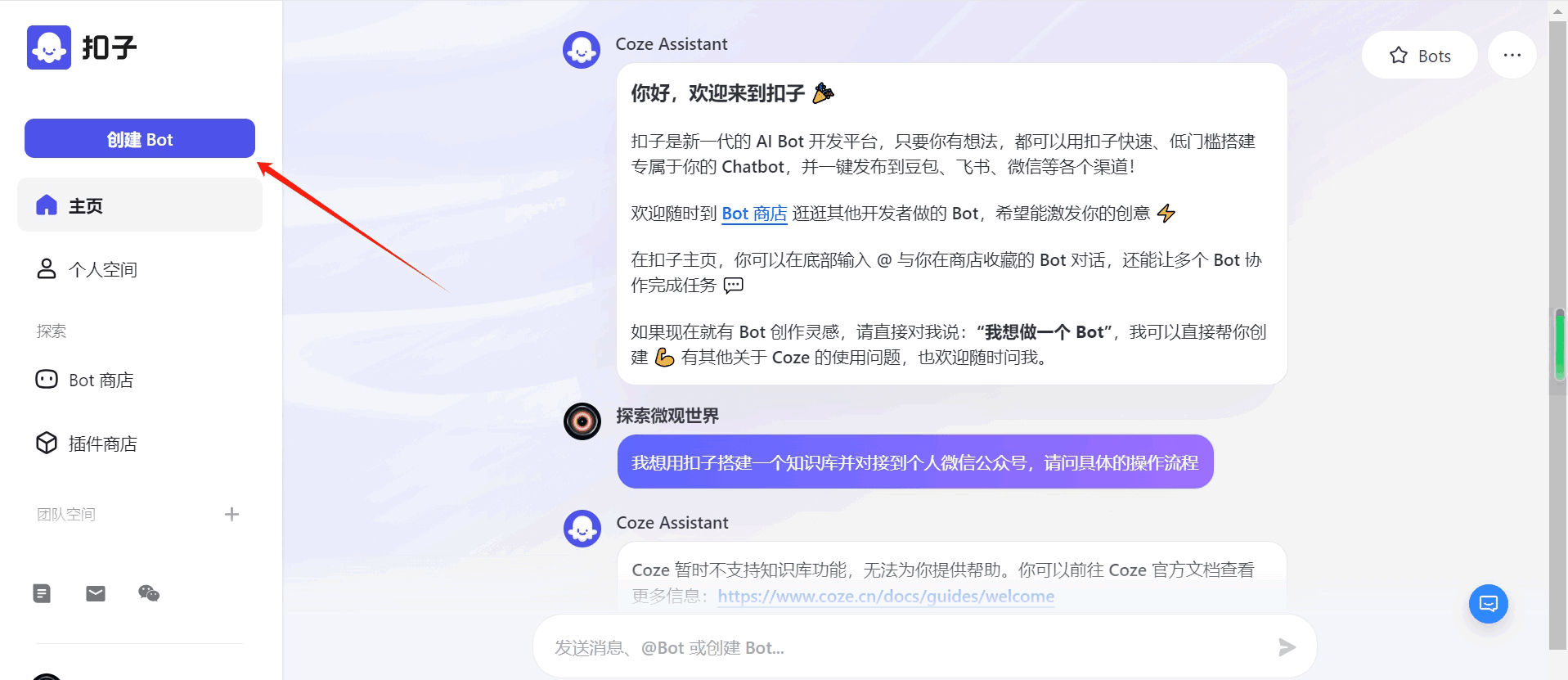Click the 探索 section label
The width and height of the screenshot is (1568, 680).
click(x=52, y=331)
